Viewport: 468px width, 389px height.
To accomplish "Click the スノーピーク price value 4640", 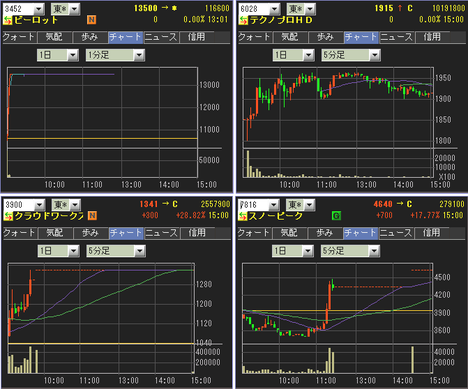I will click(383, 204).
